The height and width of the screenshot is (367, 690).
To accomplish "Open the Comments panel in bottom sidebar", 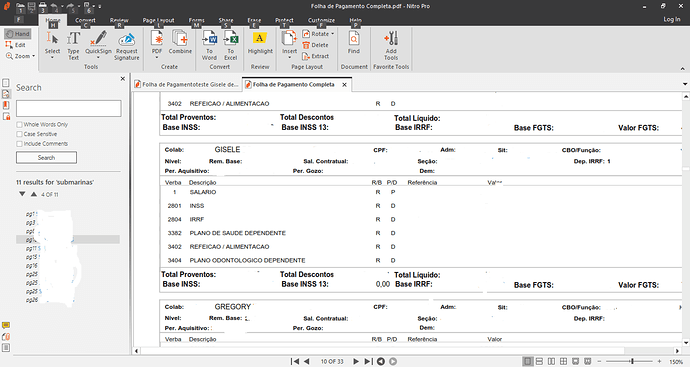I will (x=6, y=325).
